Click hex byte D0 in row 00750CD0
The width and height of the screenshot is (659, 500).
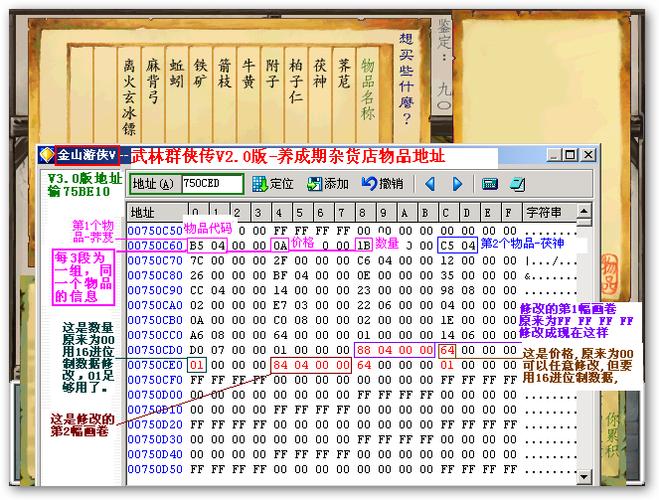click(197, 350)
